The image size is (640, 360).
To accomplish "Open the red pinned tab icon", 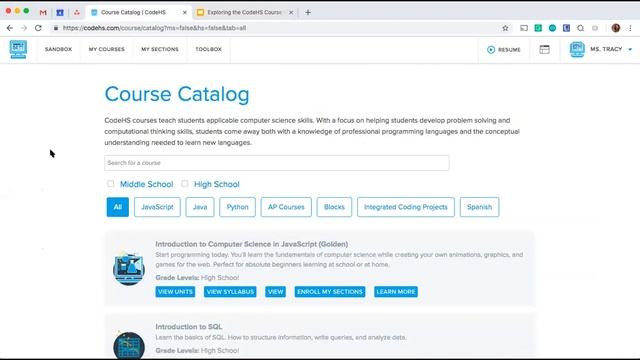I will click(x=77, y=13).
